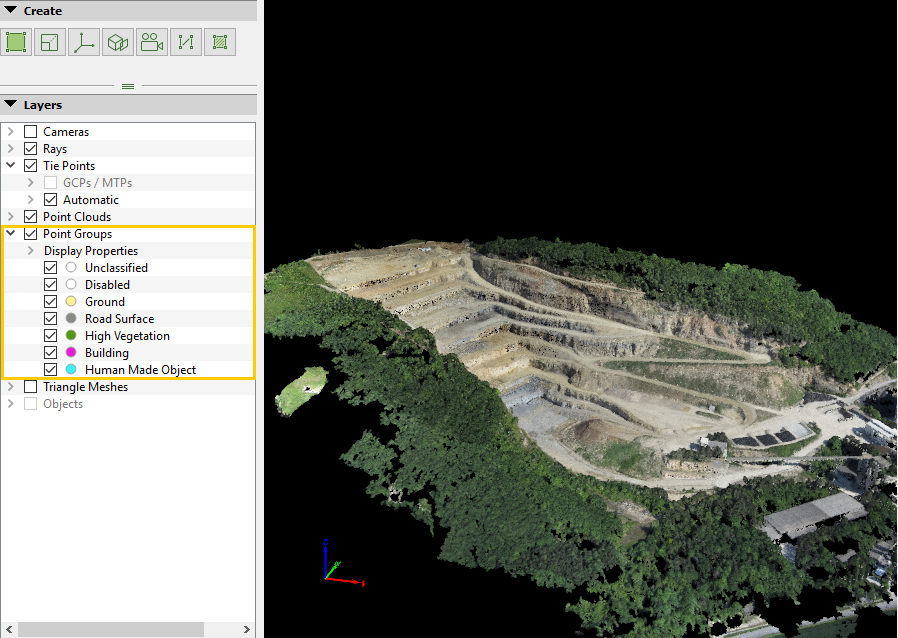Select the cube volume creation icon

coord(118,42)
